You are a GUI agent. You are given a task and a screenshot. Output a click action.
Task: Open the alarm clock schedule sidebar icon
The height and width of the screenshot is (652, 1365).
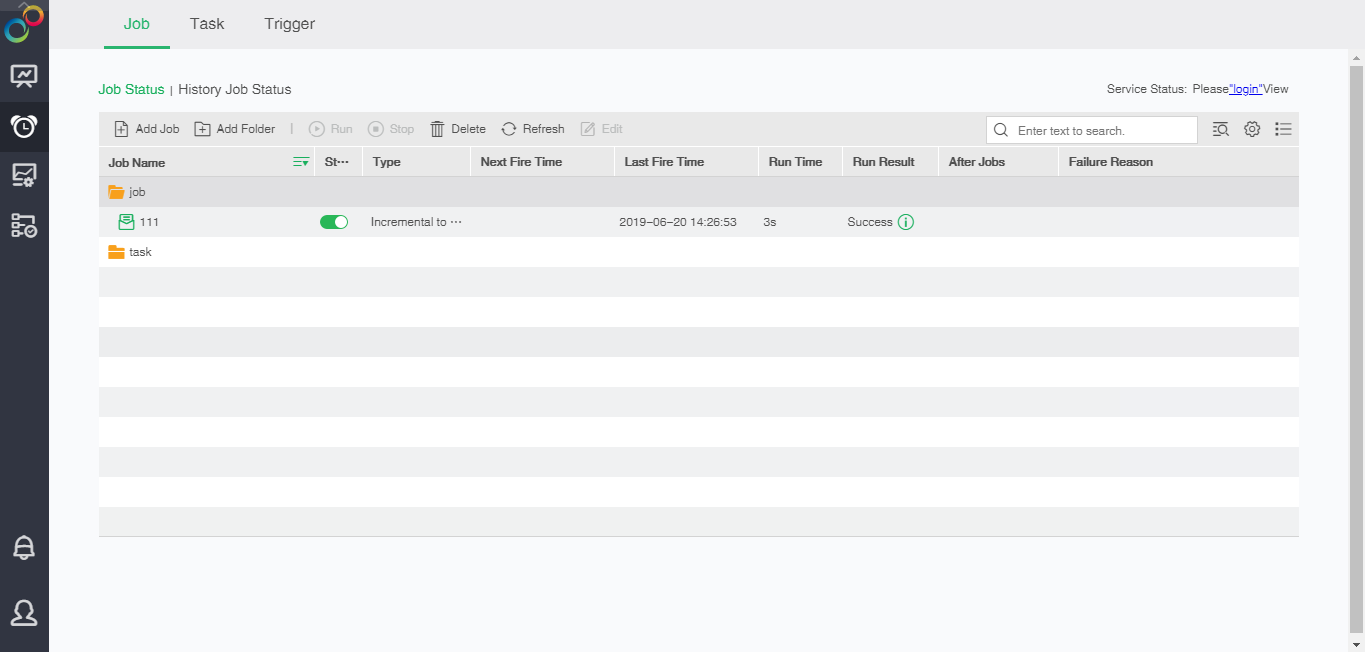pos(24,126)
